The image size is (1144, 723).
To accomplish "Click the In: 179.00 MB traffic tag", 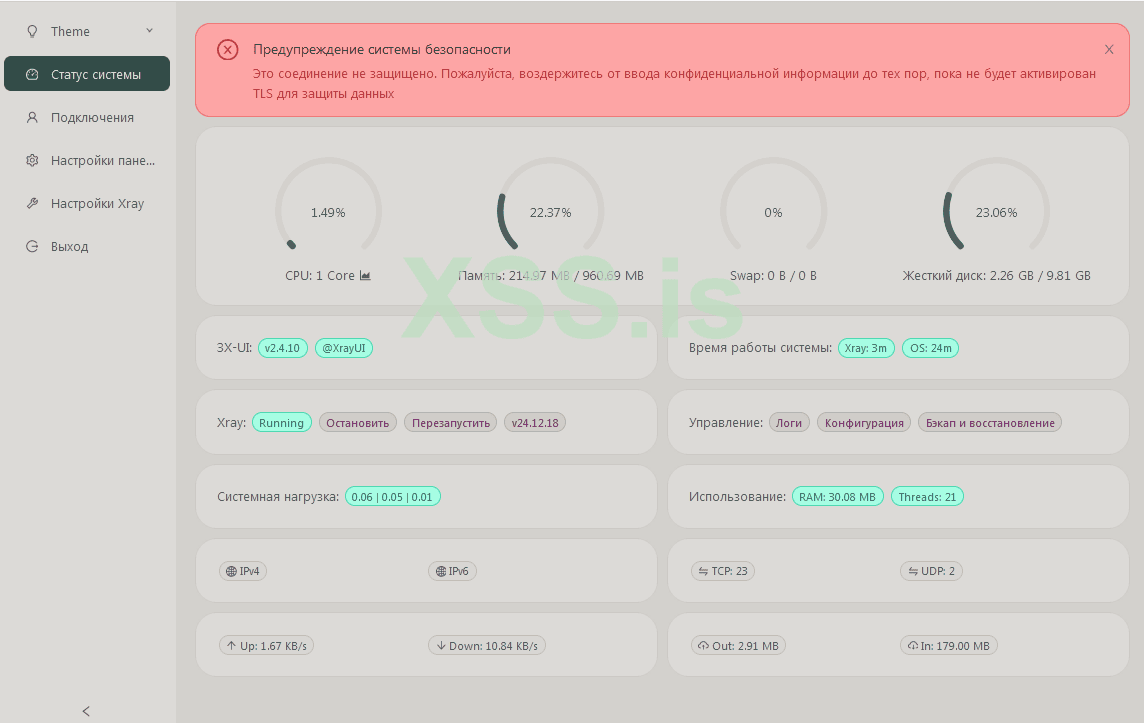I will (948, 646).
